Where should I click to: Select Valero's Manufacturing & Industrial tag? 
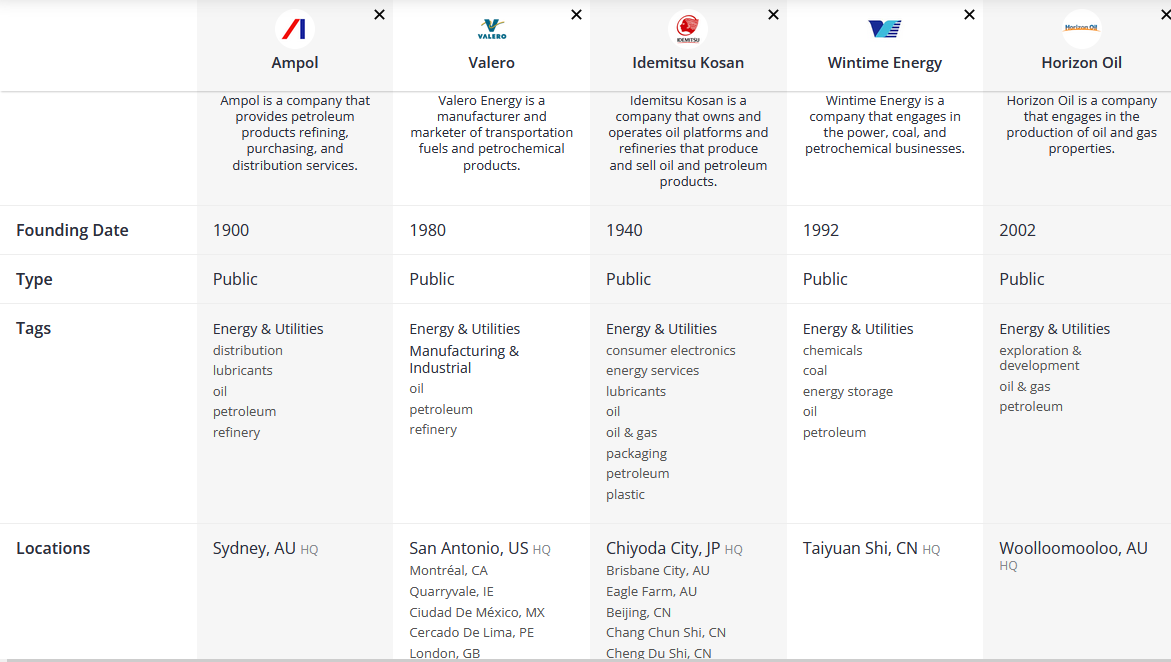coord(464,359)
